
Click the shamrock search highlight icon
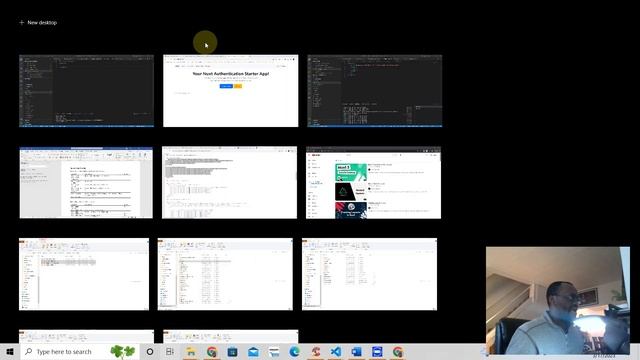(122, 351)
